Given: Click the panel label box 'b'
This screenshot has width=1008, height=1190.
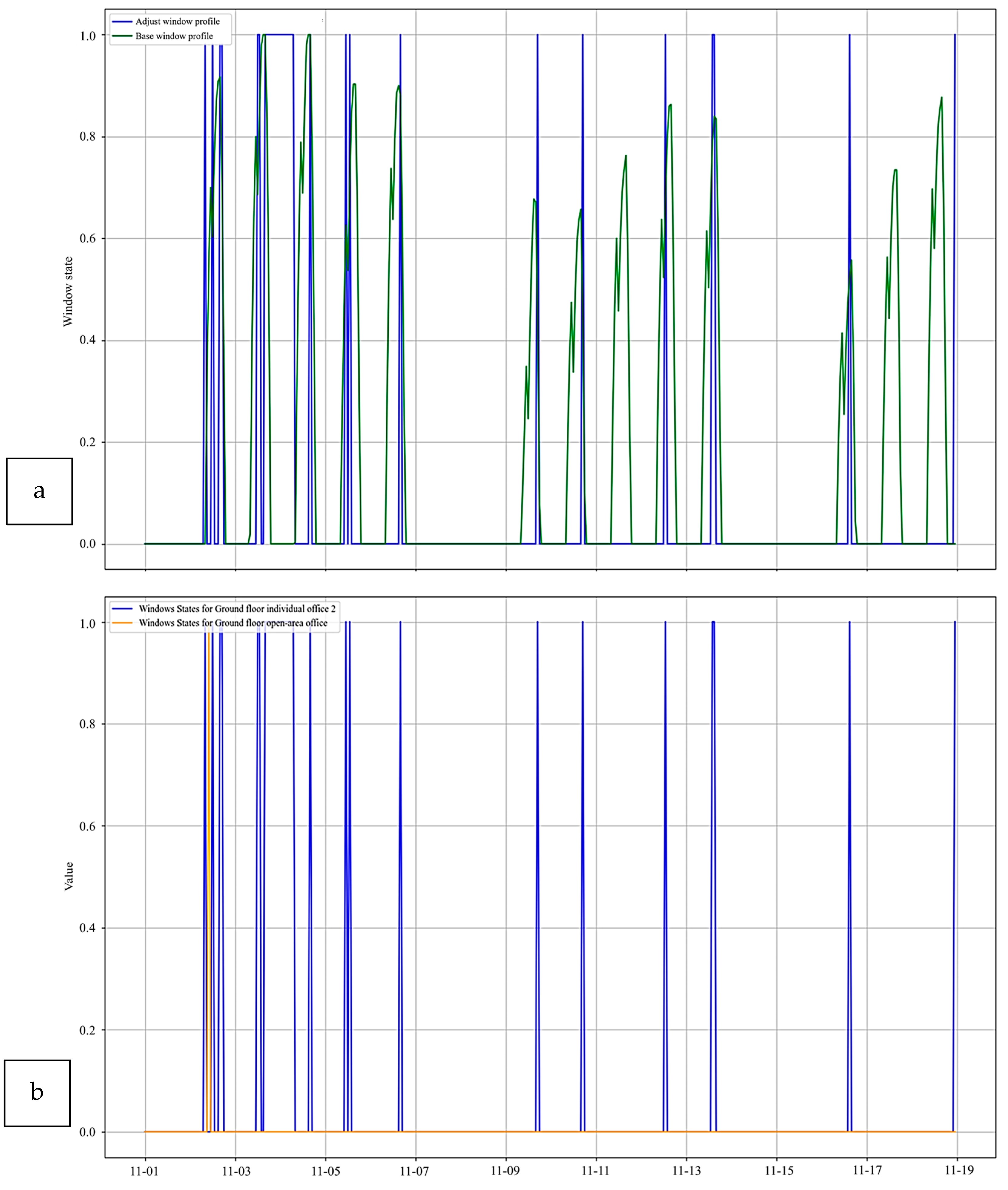Looking at the screenshot, I should coord(37,1093).
